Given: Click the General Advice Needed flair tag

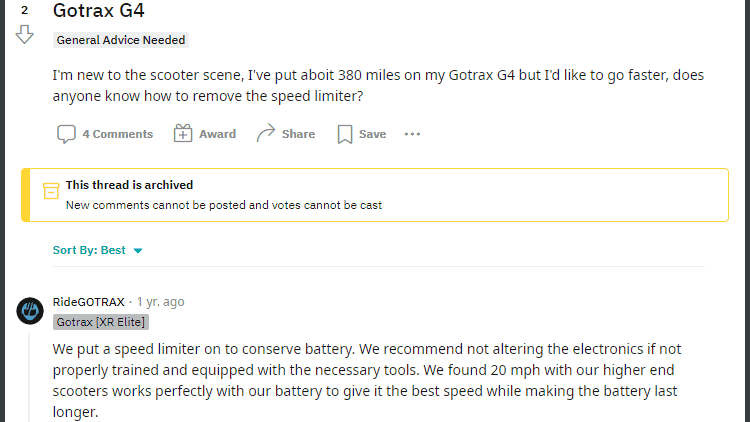Looking at the screenshot, I should (x=121, y=41).
